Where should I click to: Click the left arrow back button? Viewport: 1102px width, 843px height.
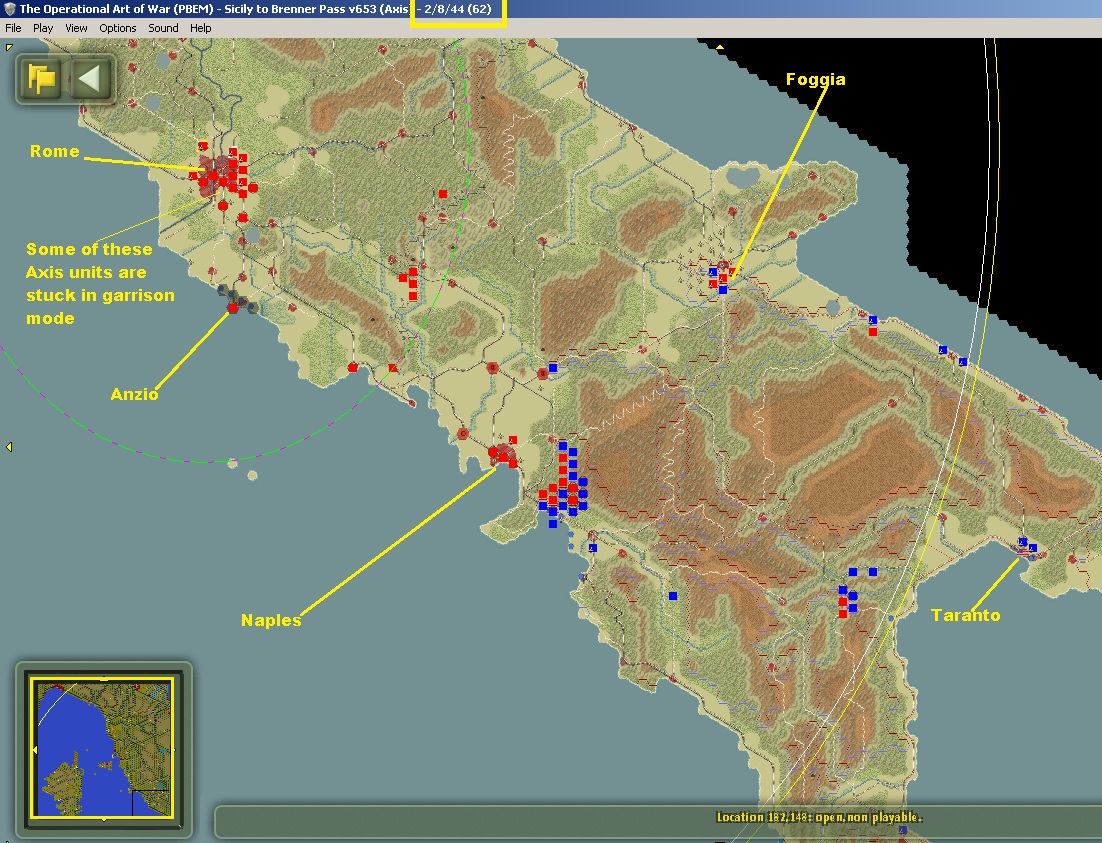tap(89, 78)
